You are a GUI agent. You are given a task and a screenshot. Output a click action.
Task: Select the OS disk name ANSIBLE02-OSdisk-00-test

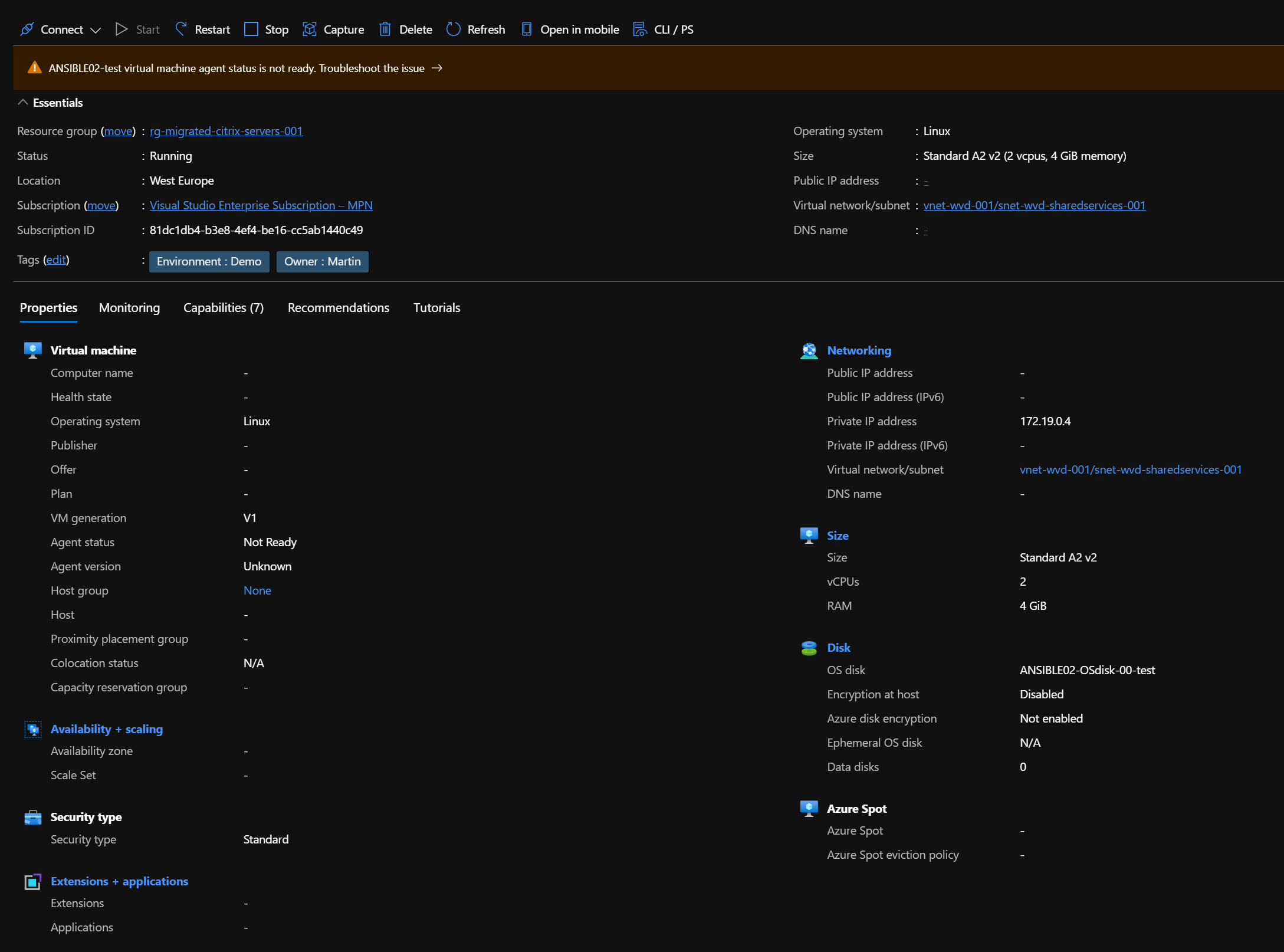1087,670
